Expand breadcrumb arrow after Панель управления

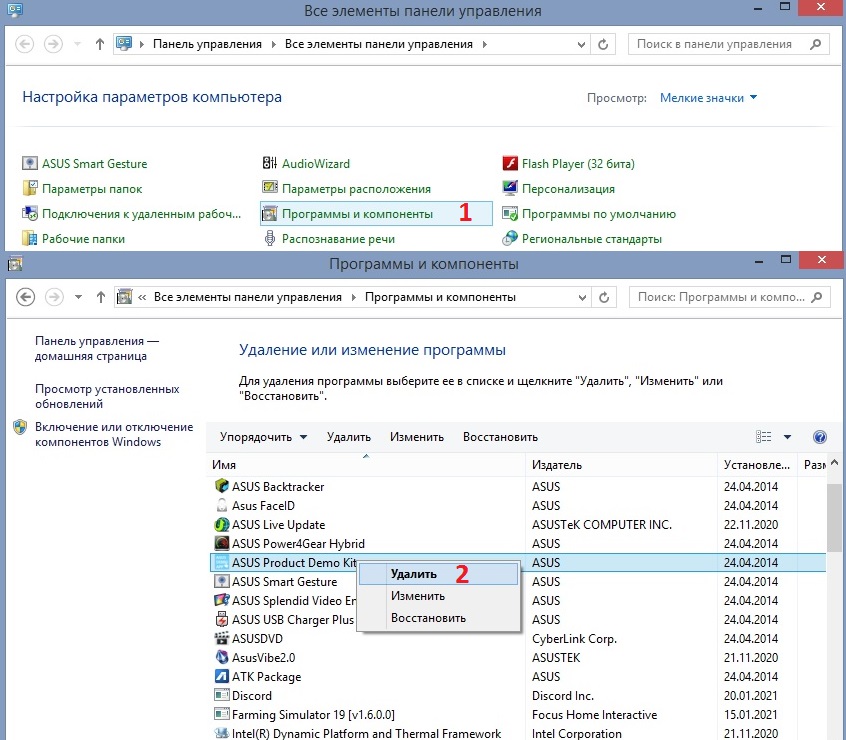coord(273,44)
